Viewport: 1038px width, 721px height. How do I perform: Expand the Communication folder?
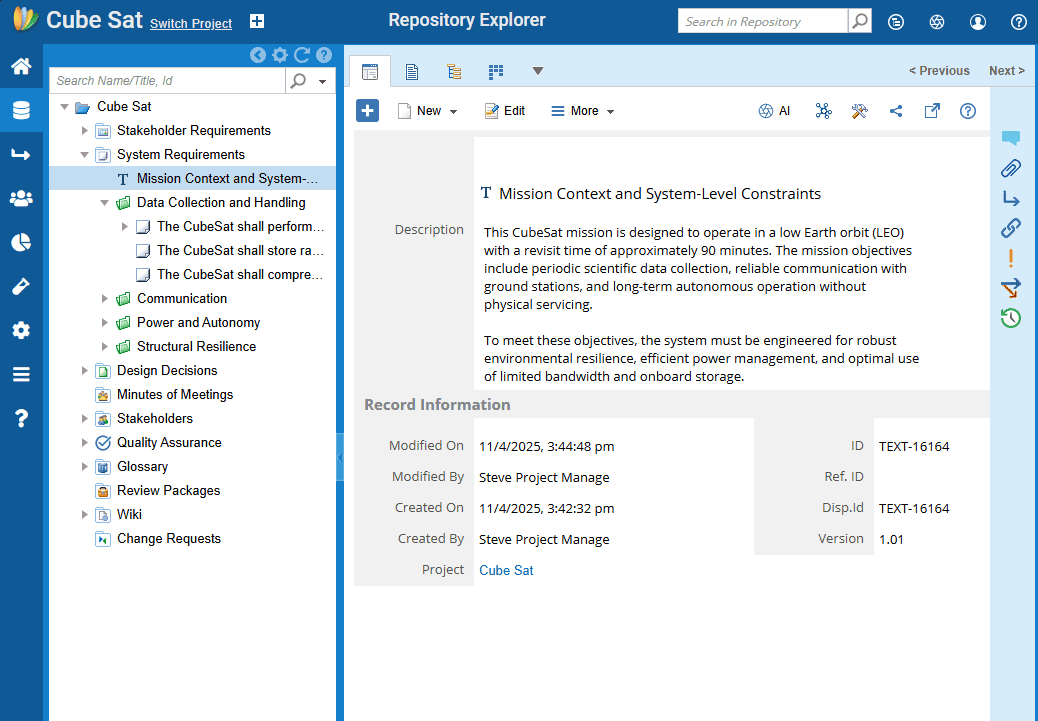click(x=105, y=299)
